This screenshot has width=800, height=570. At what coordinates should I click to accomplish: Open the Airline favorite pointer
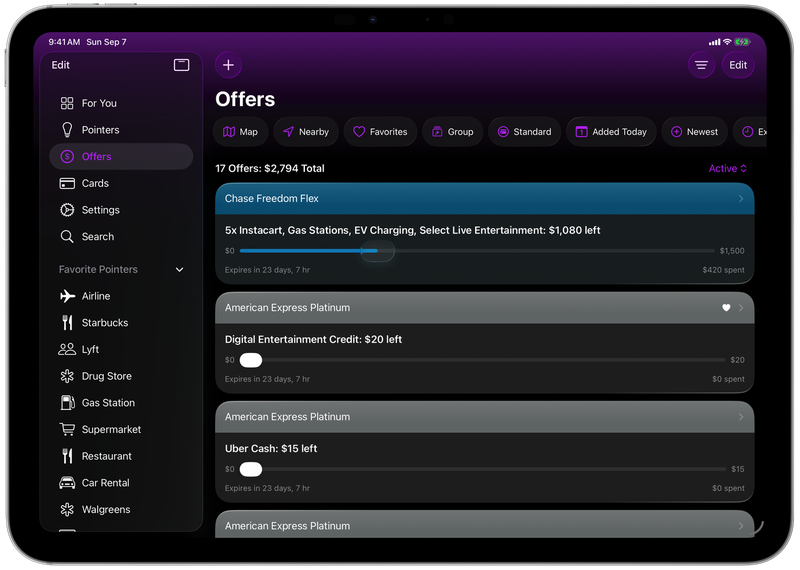[121, 296]
